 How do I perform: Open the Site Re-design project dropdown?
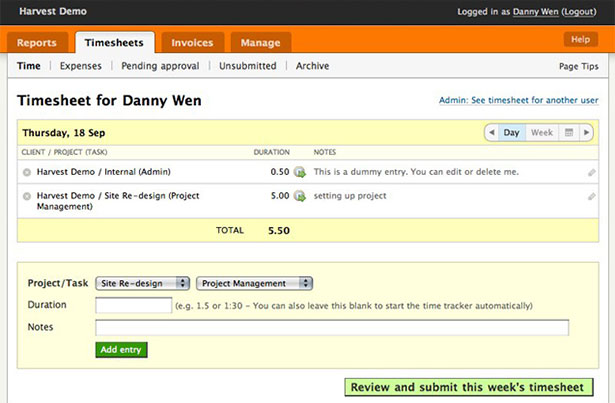pos(142,283)
